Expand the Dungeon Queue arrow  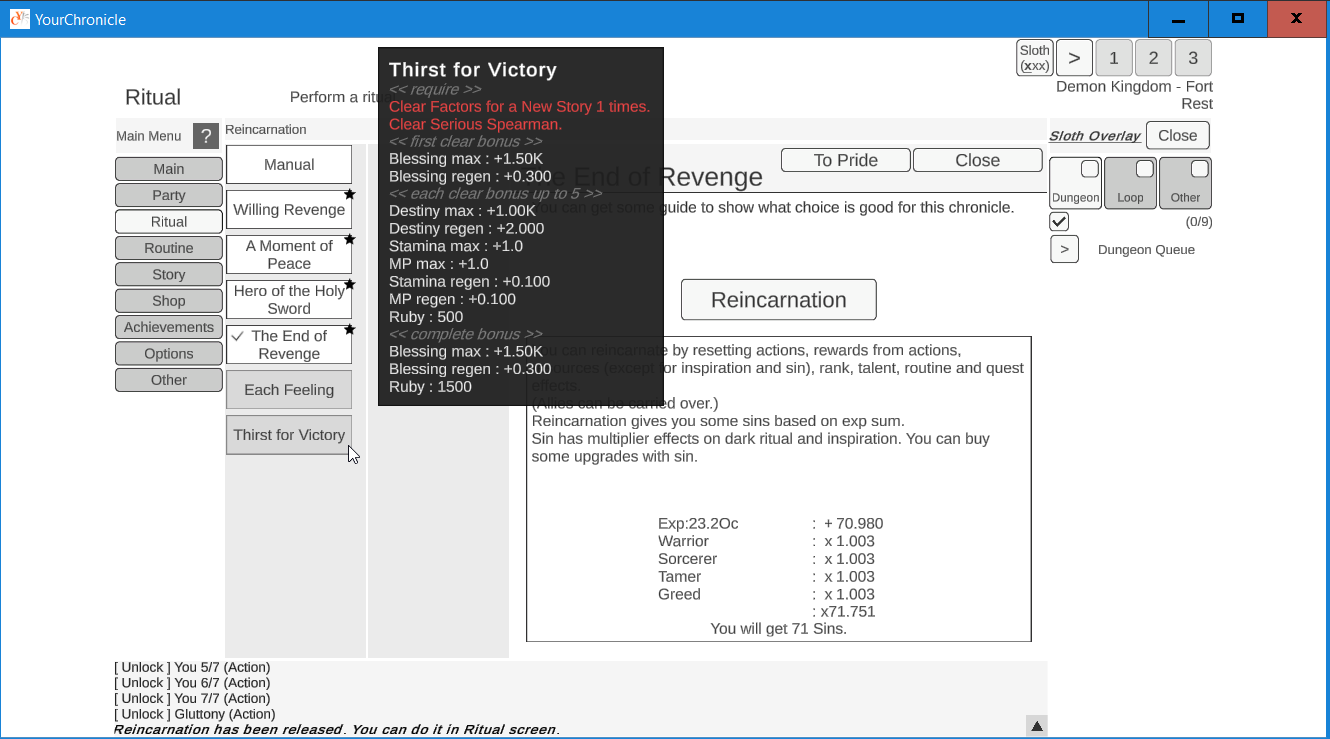[x=1064, y=249]
